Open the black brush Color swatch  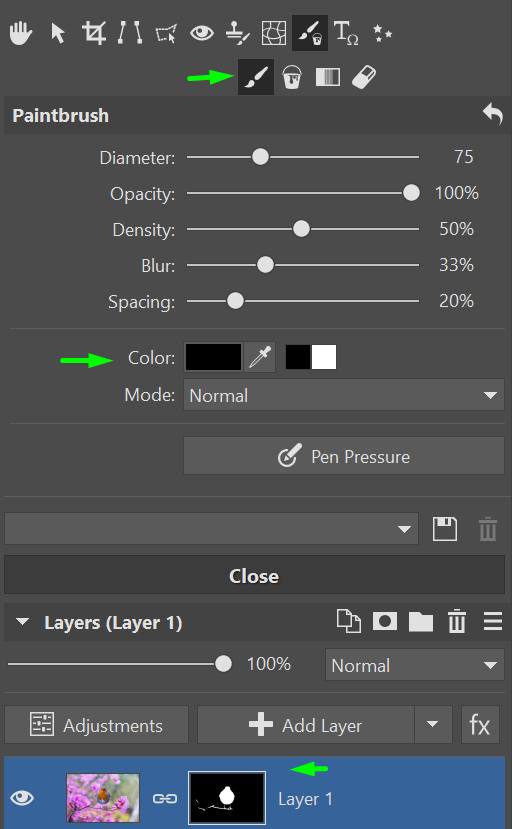tap(213, 357)
